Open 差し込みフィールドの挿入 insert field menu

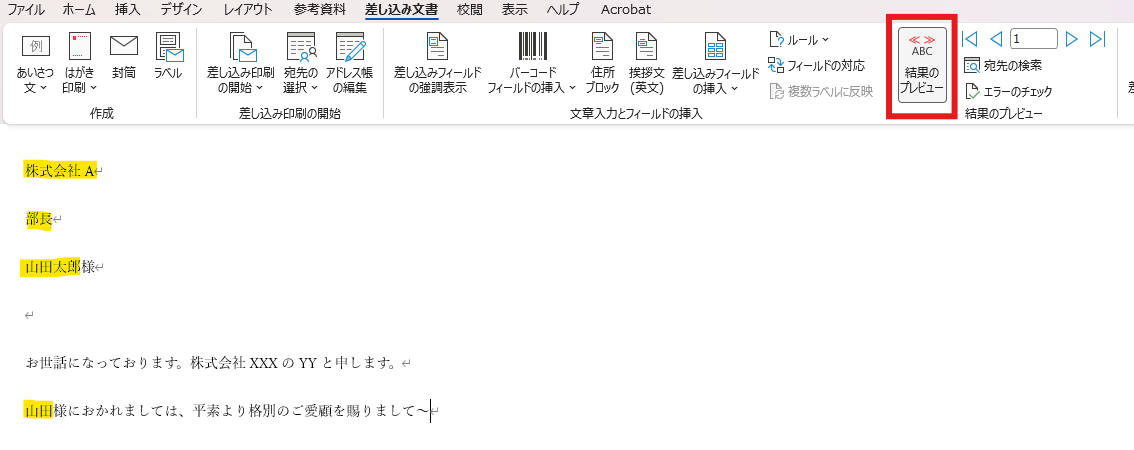tap(715, 64)
